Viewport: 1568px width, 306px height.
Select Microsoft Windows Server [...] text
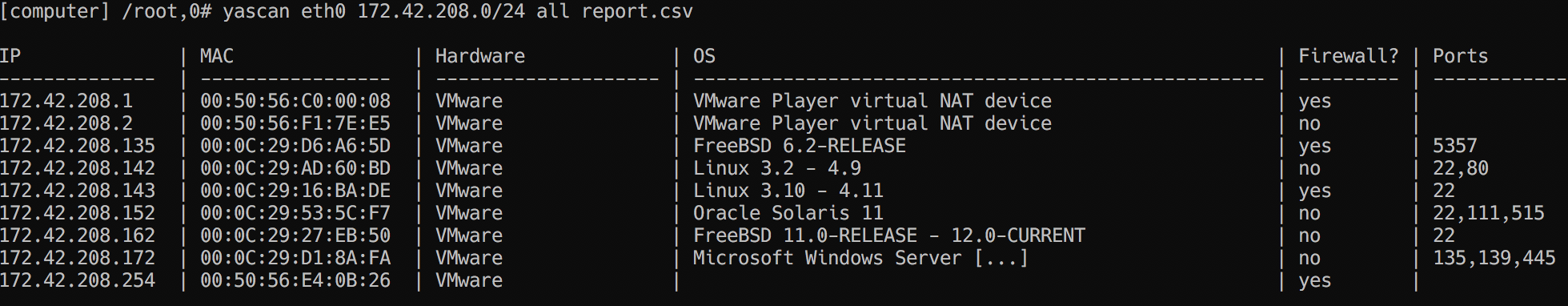coord(860,258)
